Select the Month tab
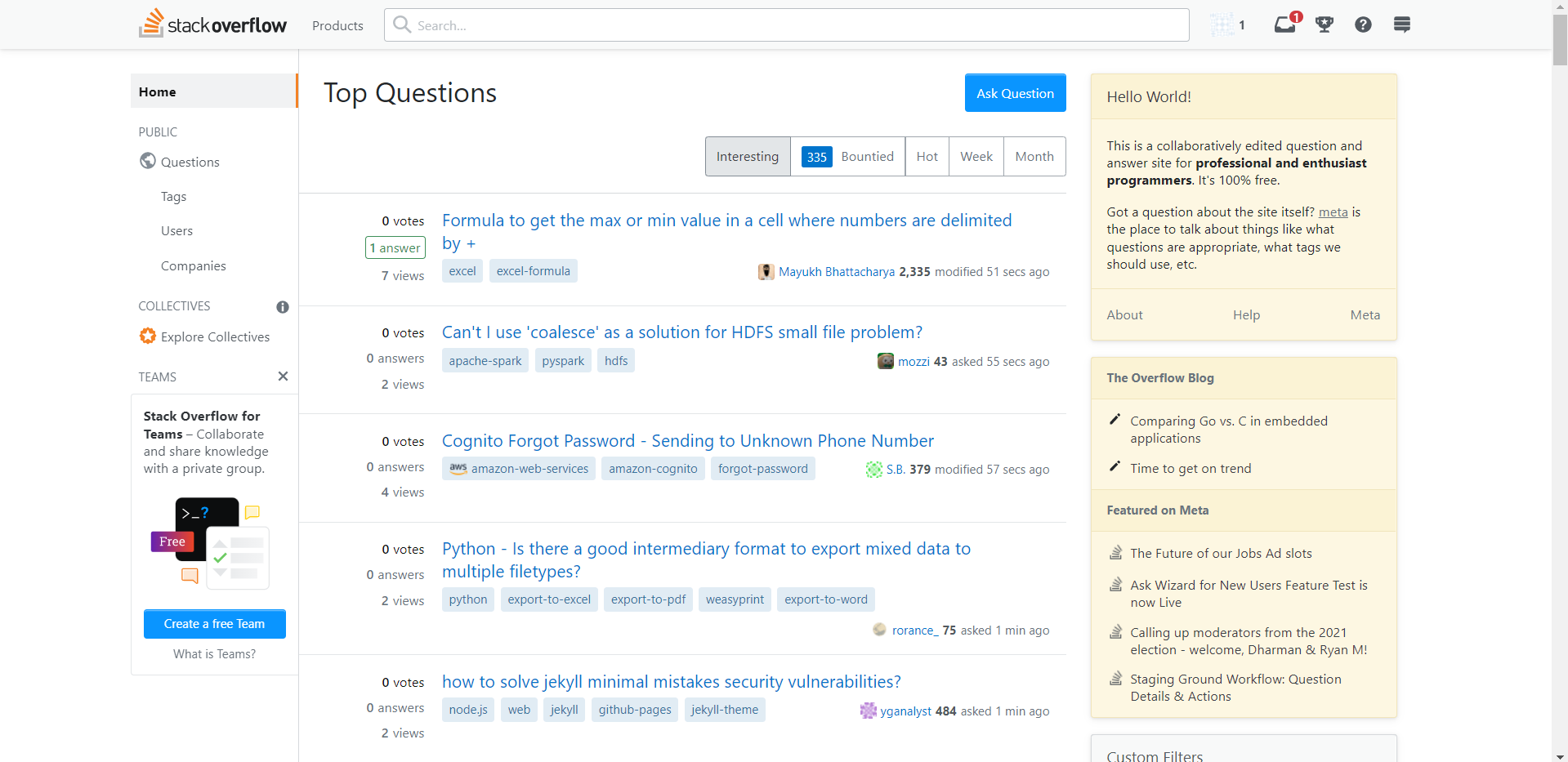This screenshot has height=762, width=1568. 1034,156
